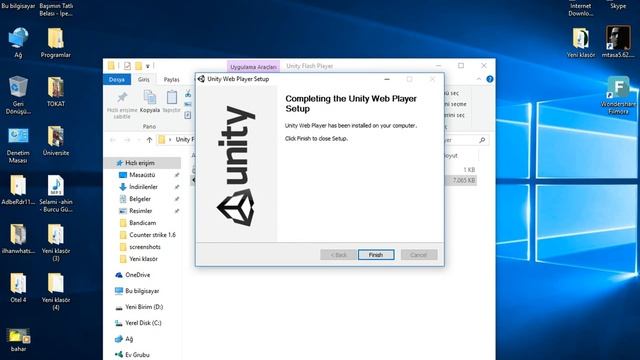This screenshot has height=360, width=640.
Task: Switch to the Giriş ribbon tab
Action: [144, 80]
